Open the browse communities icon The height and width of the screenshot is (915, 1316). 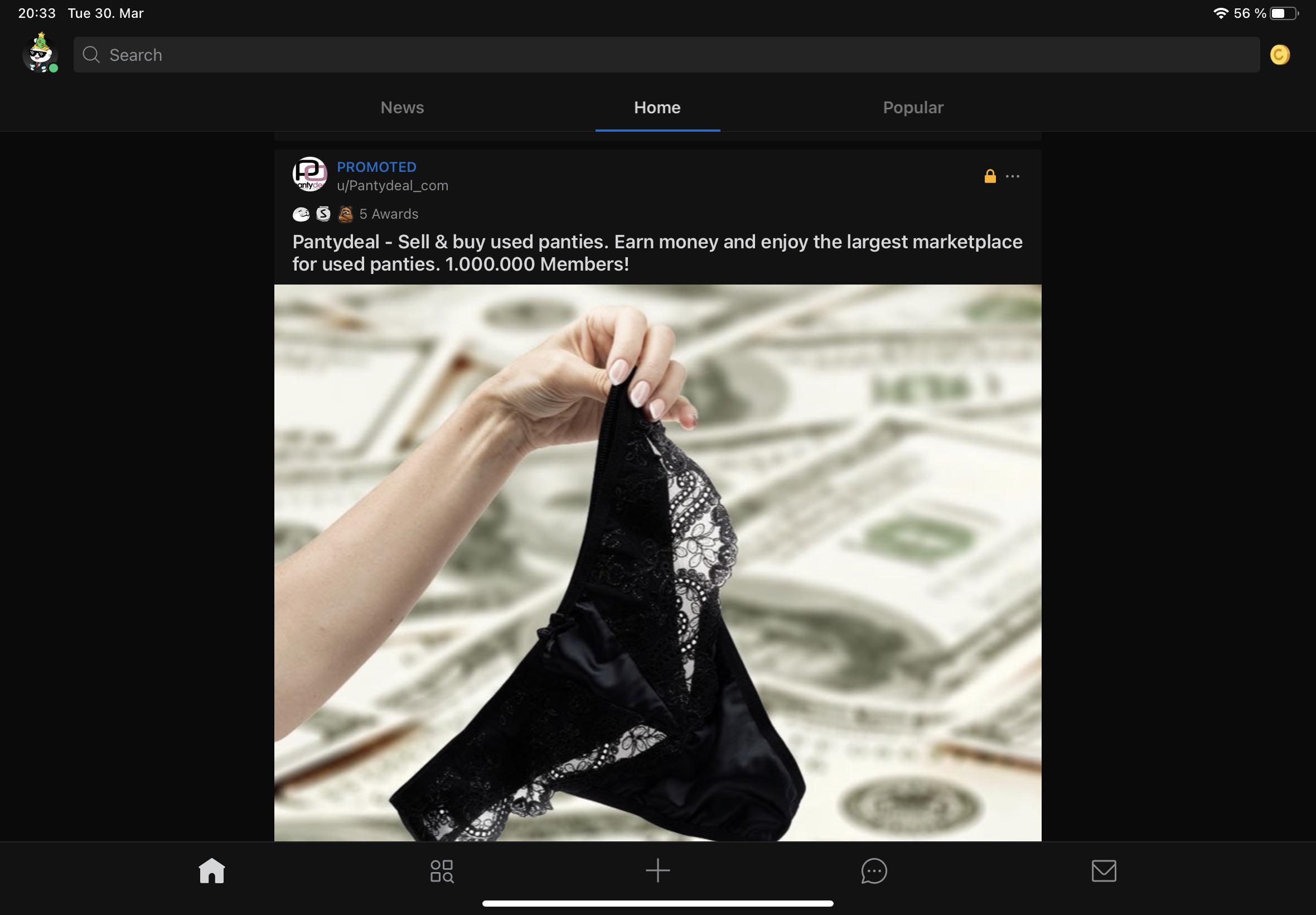click(442, 870)
